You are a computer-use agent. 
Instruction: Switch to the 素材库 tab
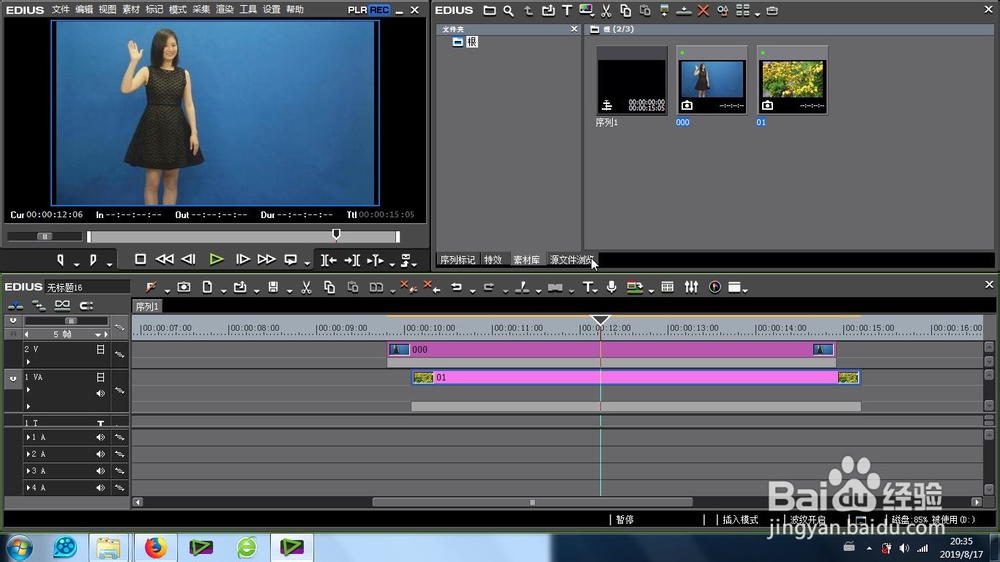526,260
